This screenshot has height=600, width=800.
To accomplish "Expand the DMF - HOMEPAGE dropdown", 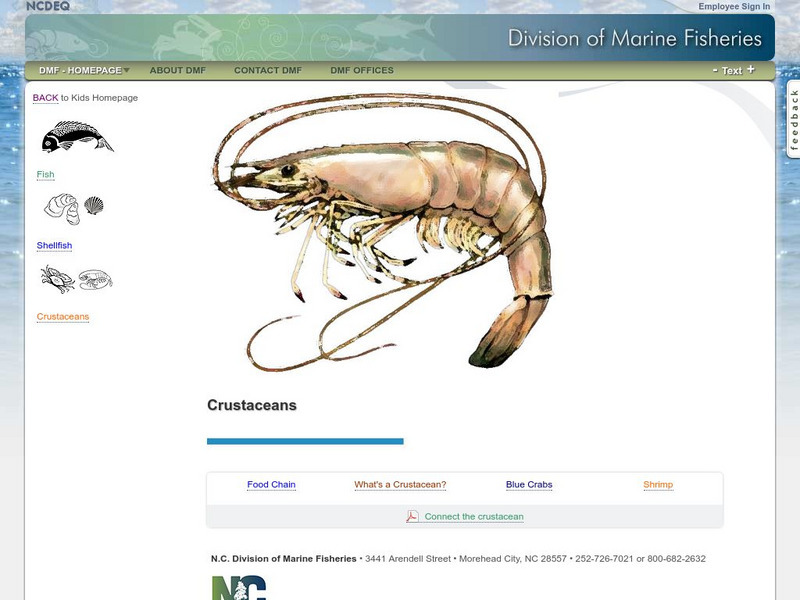I will tap(82, 70).
